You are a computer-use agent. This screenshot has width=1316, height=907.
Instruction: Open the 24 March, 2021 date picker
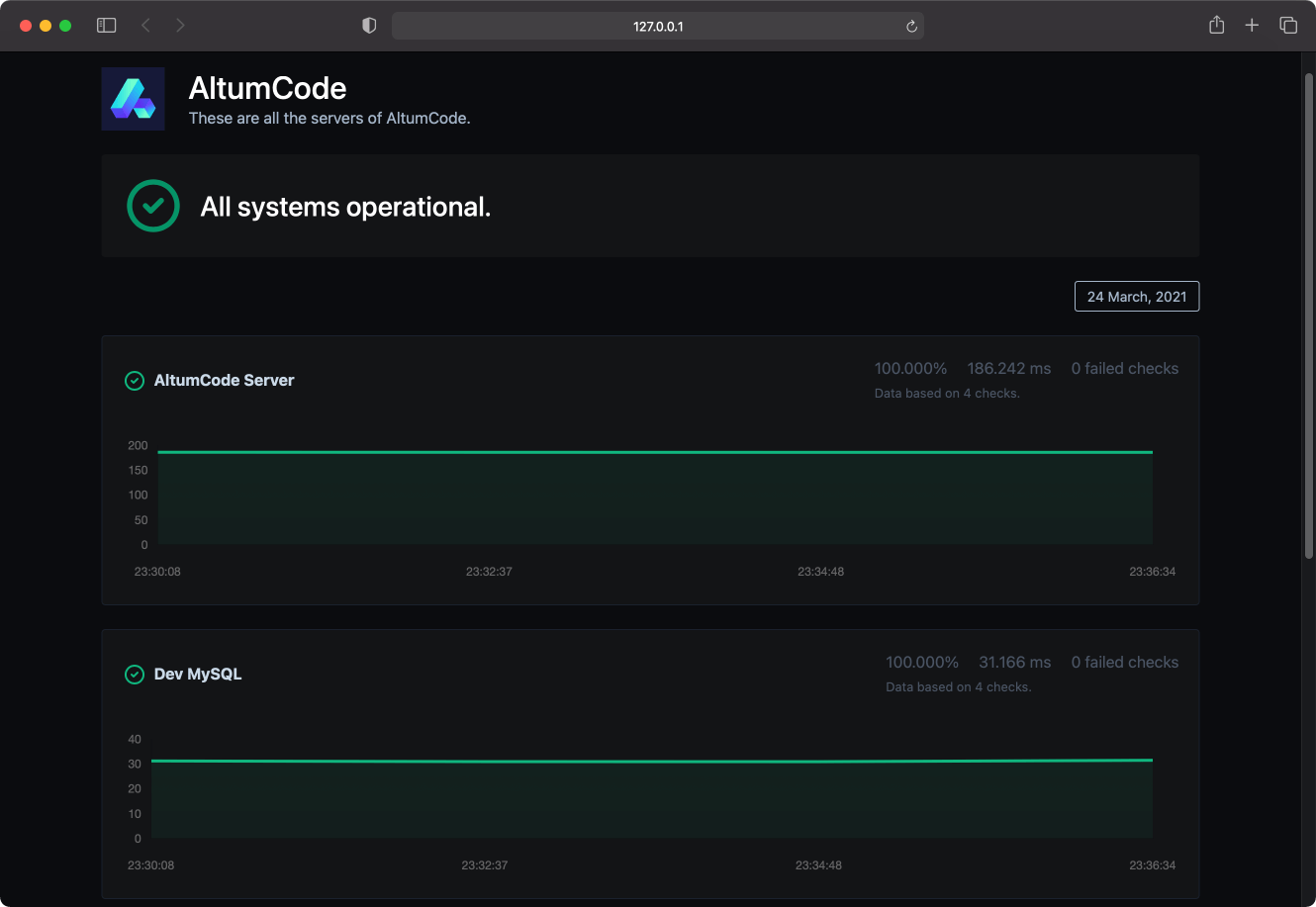coord(1137,297)
